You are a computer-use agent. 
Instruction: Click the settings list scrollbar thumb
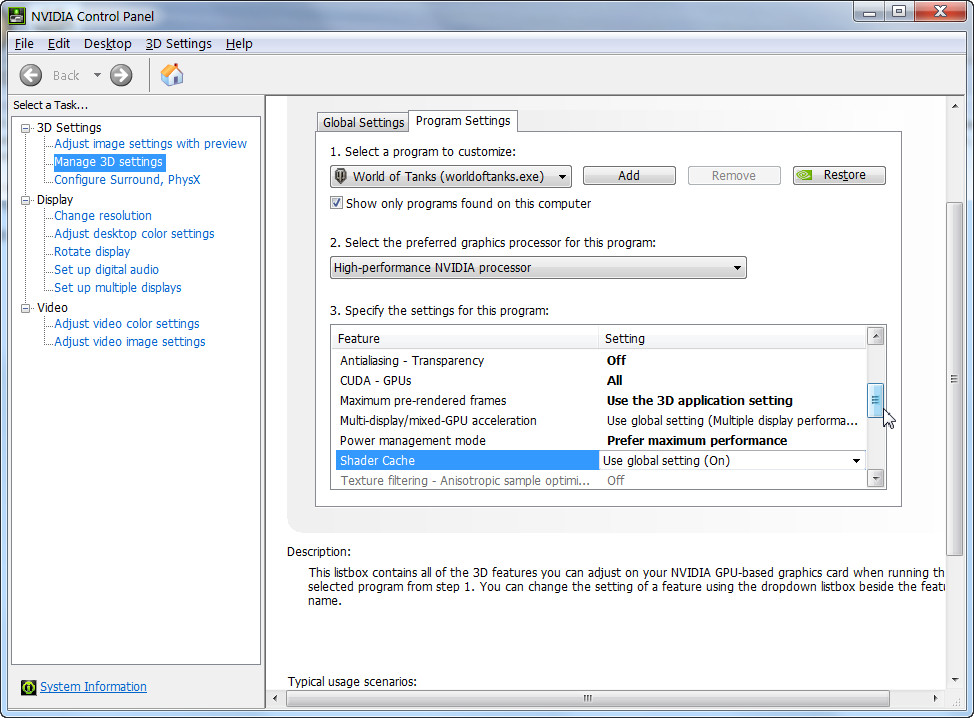pyautogui.click(x=875, y=400)
